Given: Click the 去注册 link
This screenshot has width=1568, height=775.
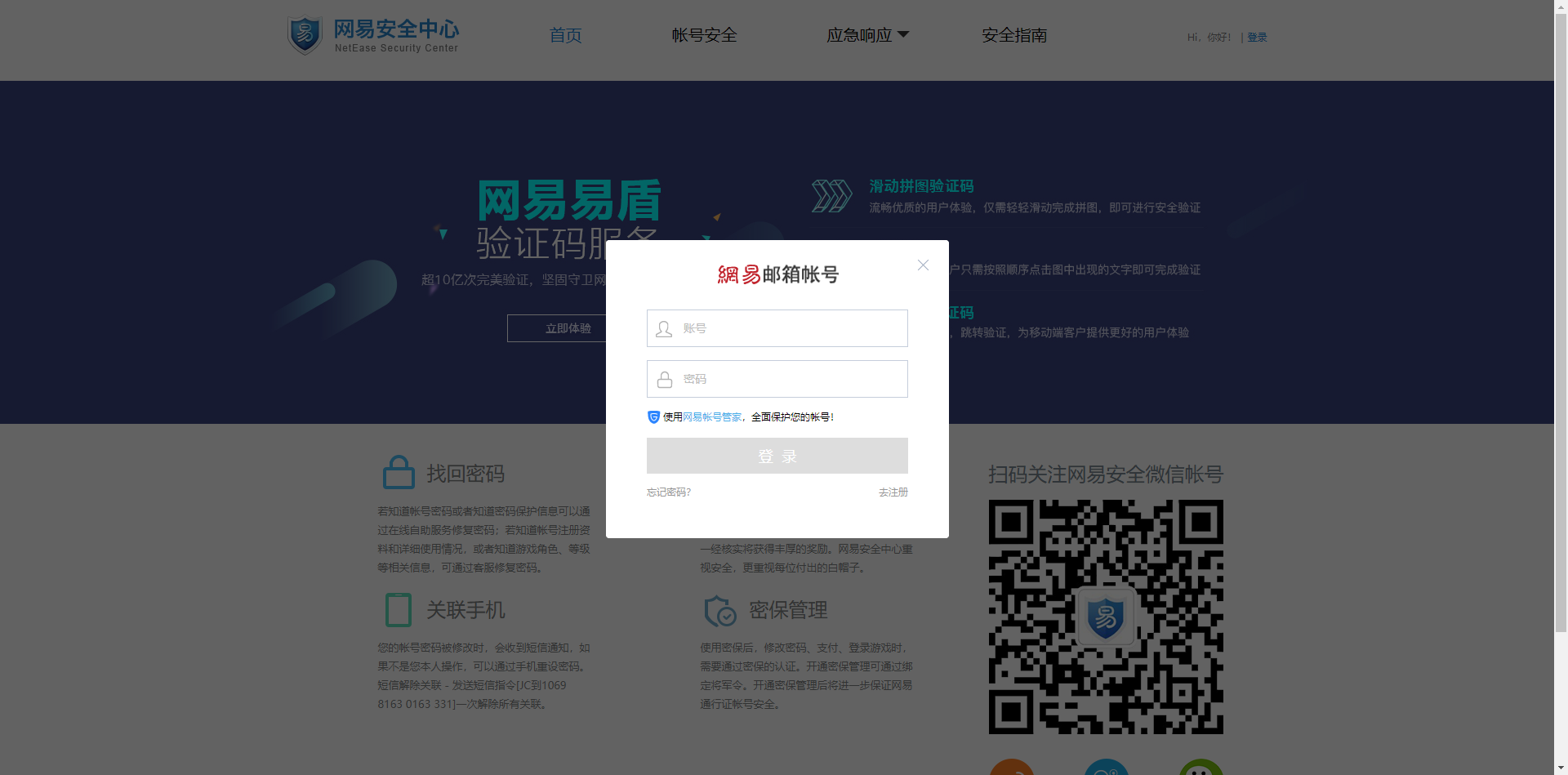Looking at the screenshot, I should [x=893, y=492].
